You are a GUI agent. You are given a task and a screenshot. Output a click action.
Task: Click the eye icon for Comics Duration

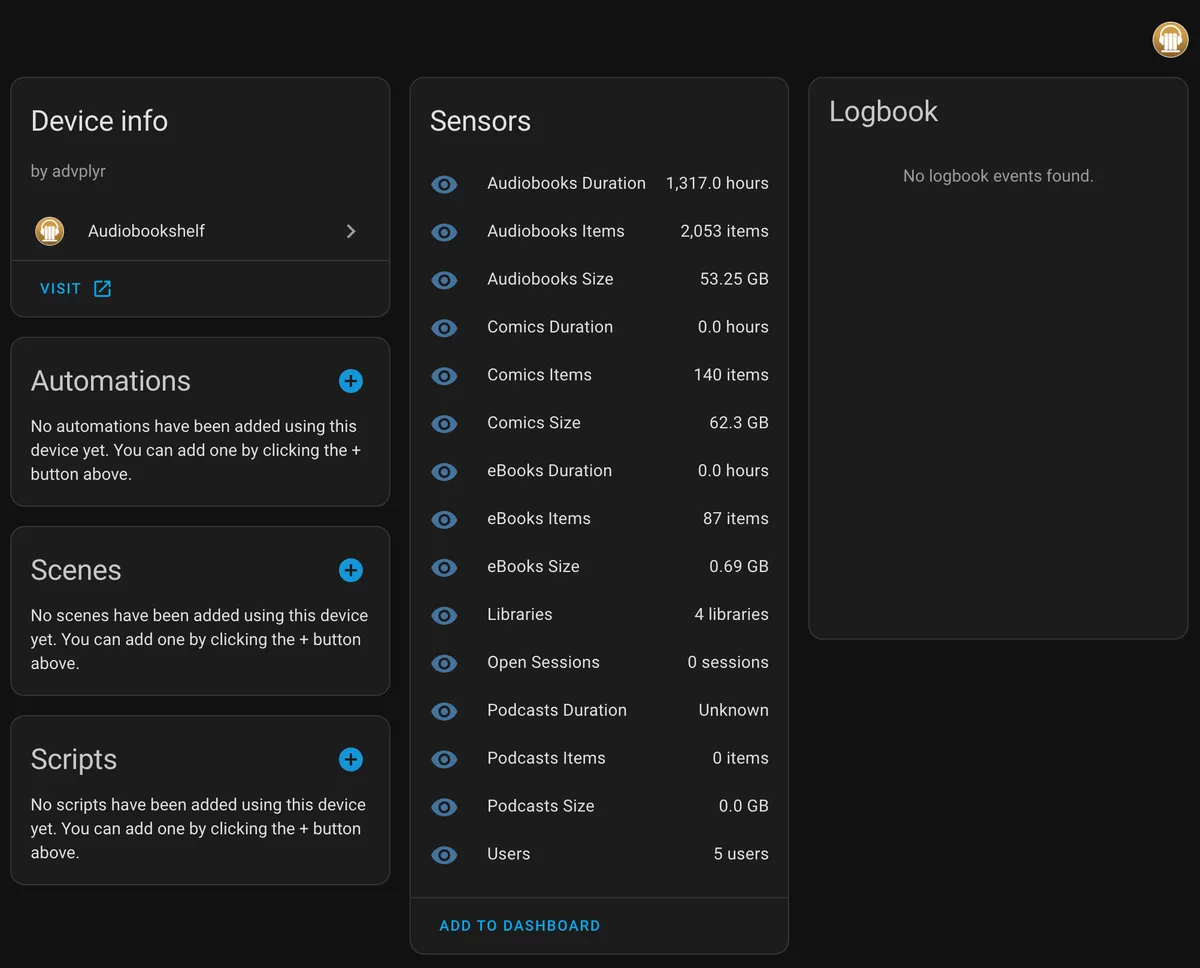[444, 328]
